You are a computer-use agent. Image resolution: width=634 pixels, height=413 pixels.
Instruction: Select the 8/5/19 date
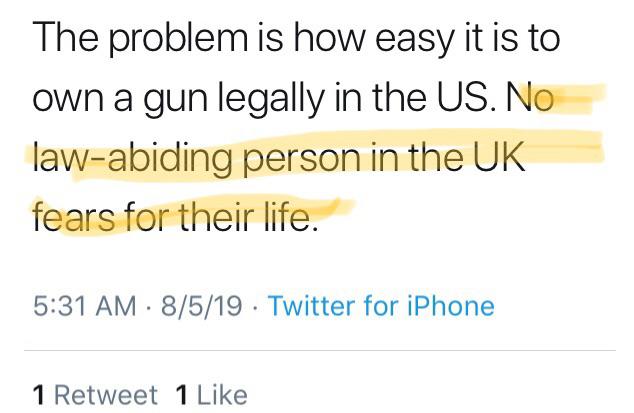202,305
